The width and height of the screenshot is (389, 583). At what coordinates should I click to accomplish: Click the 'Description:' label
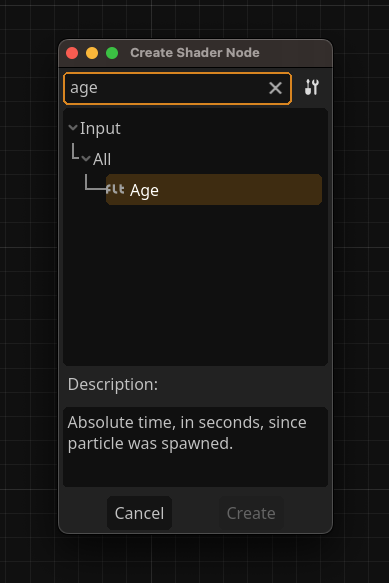click(x=113, y=384)
